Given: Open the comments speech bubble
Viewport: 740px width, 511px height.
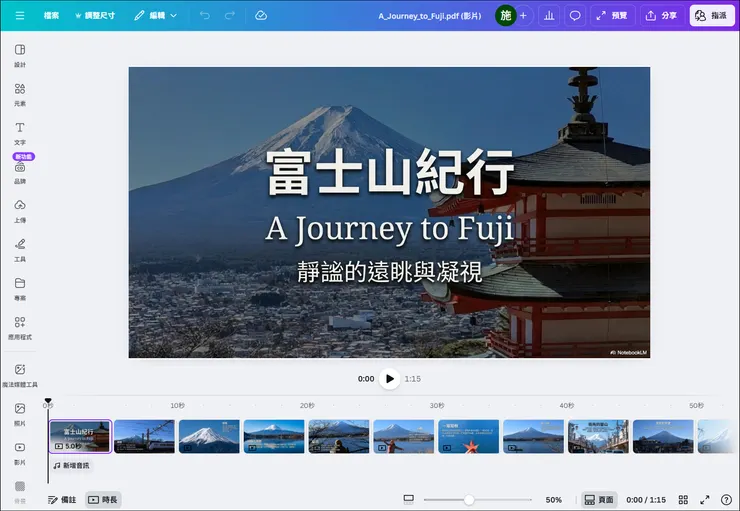Looking at the screenshot, I should (575, 16).
